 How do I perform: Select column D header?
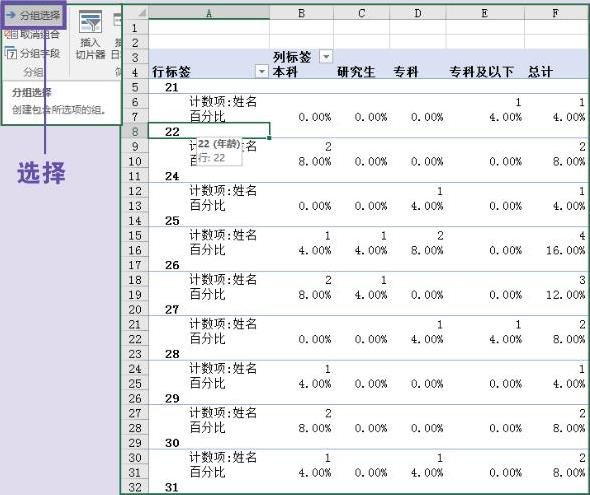(418, 13)
